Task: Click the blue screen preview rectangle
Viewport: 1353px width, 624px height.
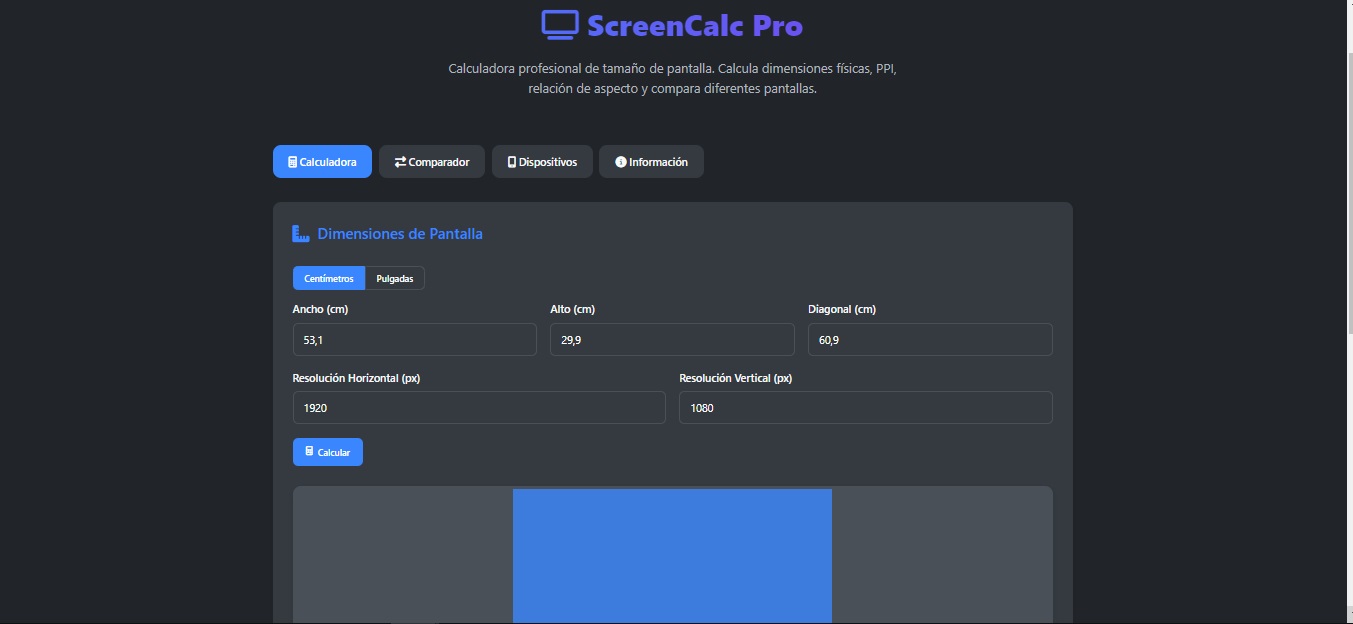Action: click(x=672, y=556)
